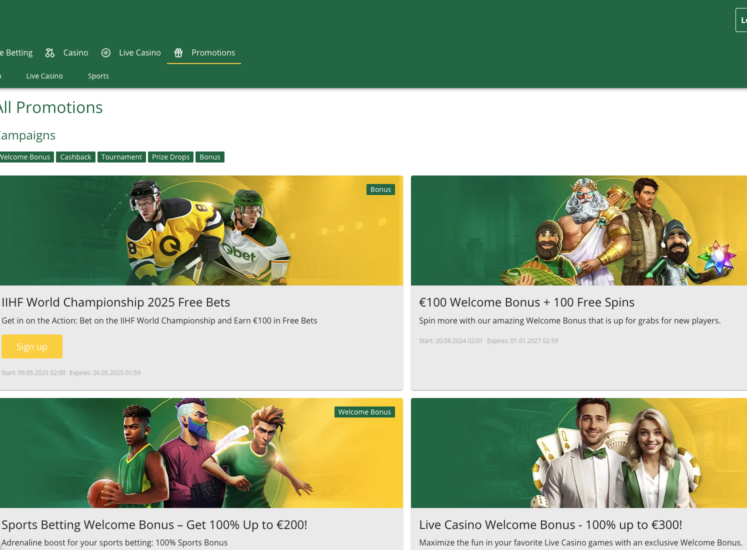Image resolution: width=747 pixels, height=550 pixels.
Task: Filter campaigns by Cashback tag
Action: click(x=76, y=157)
